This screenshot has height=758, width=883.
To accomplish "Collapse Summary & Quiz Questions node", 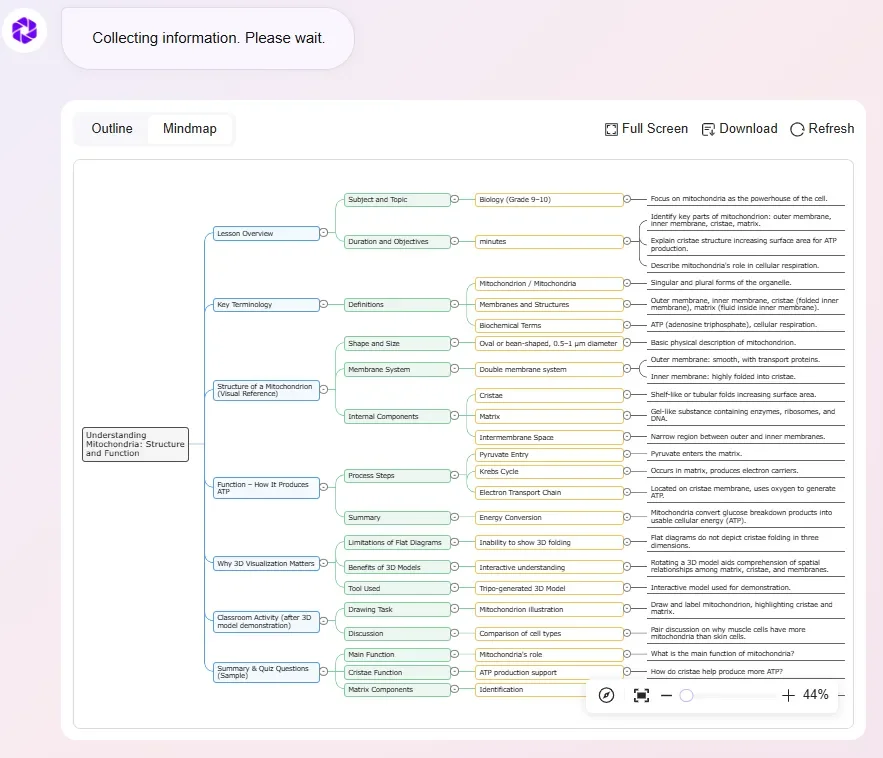I will [x=324, y=671].
